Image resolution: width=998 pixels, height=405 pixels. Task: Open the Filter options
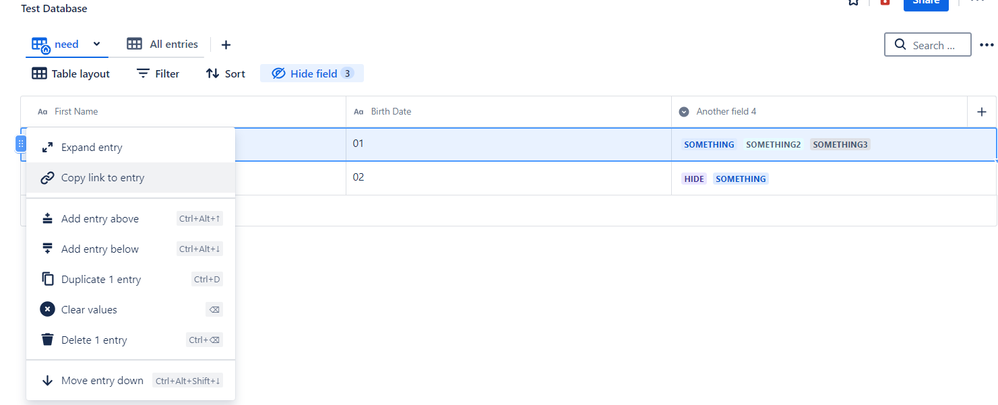click(158, 74)
